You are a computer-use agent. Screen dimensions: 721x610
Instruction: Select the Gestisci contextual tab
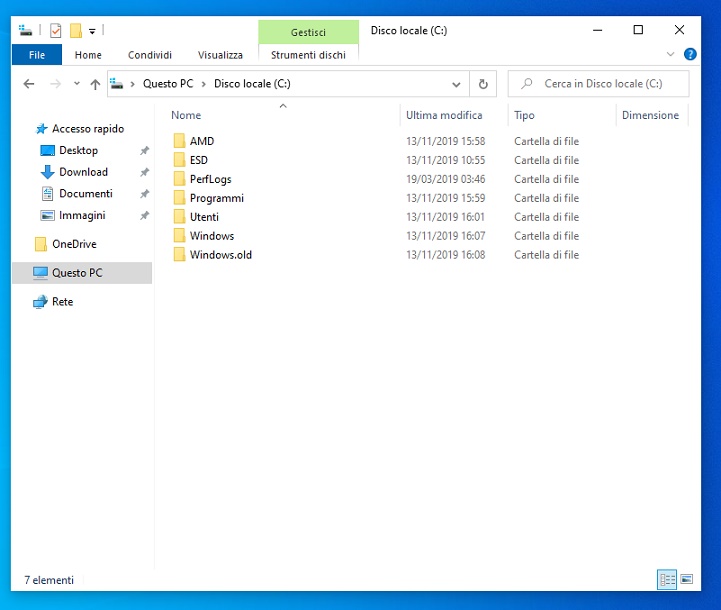tap(308, 32)
